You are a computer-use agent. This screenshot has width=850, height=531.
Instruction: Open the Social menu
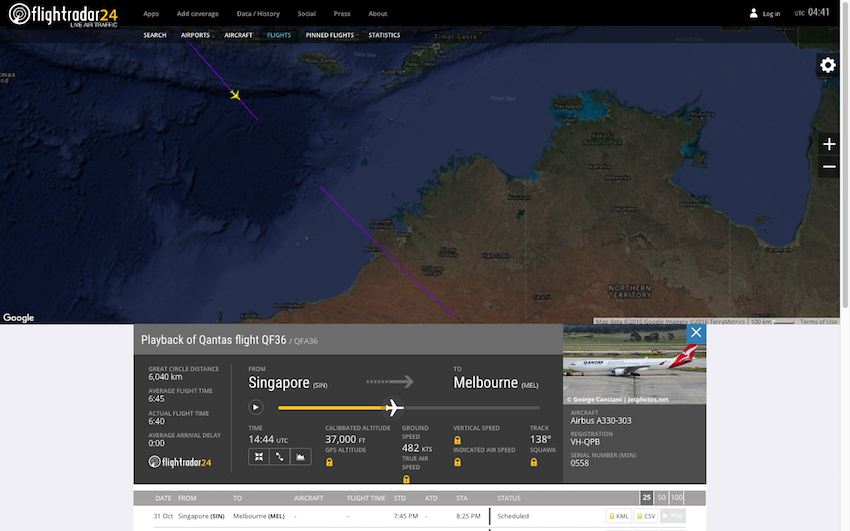click(x=306, y=14)
